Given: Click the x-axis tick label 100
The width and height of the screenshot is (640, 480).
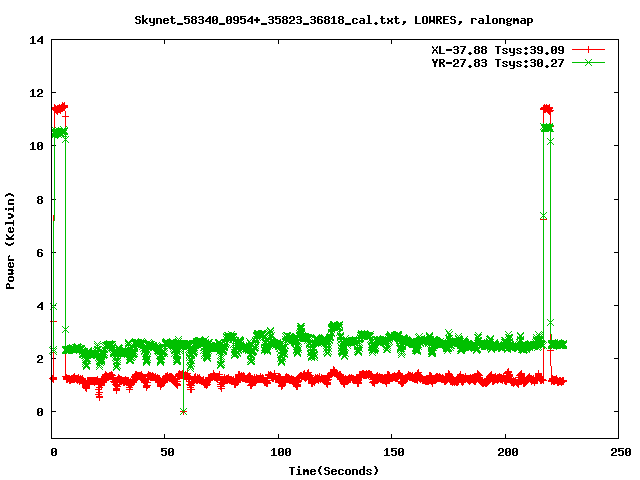Looking at the screenshot, I should [281, 452].
